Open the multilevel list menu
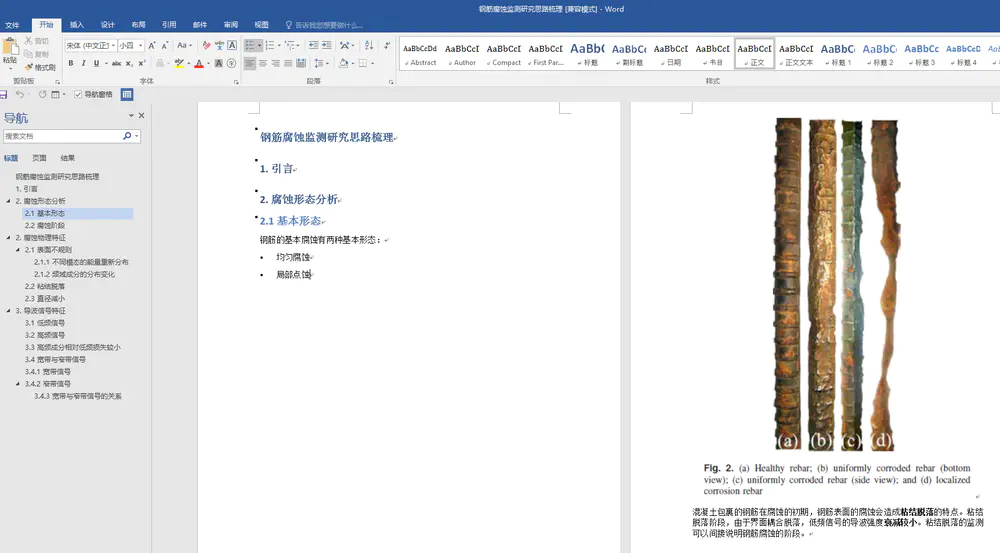 tap(291, 45)
